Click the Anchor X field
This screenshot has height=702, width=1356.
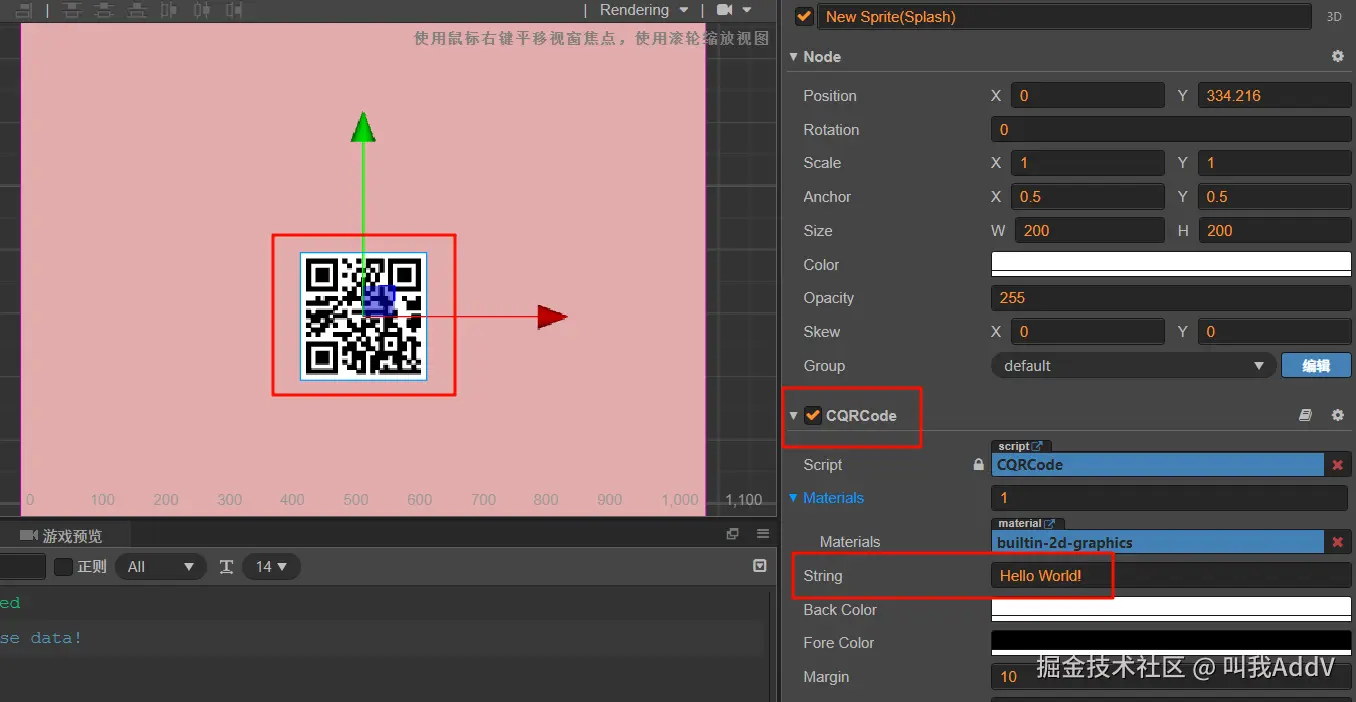(1088, 197)
